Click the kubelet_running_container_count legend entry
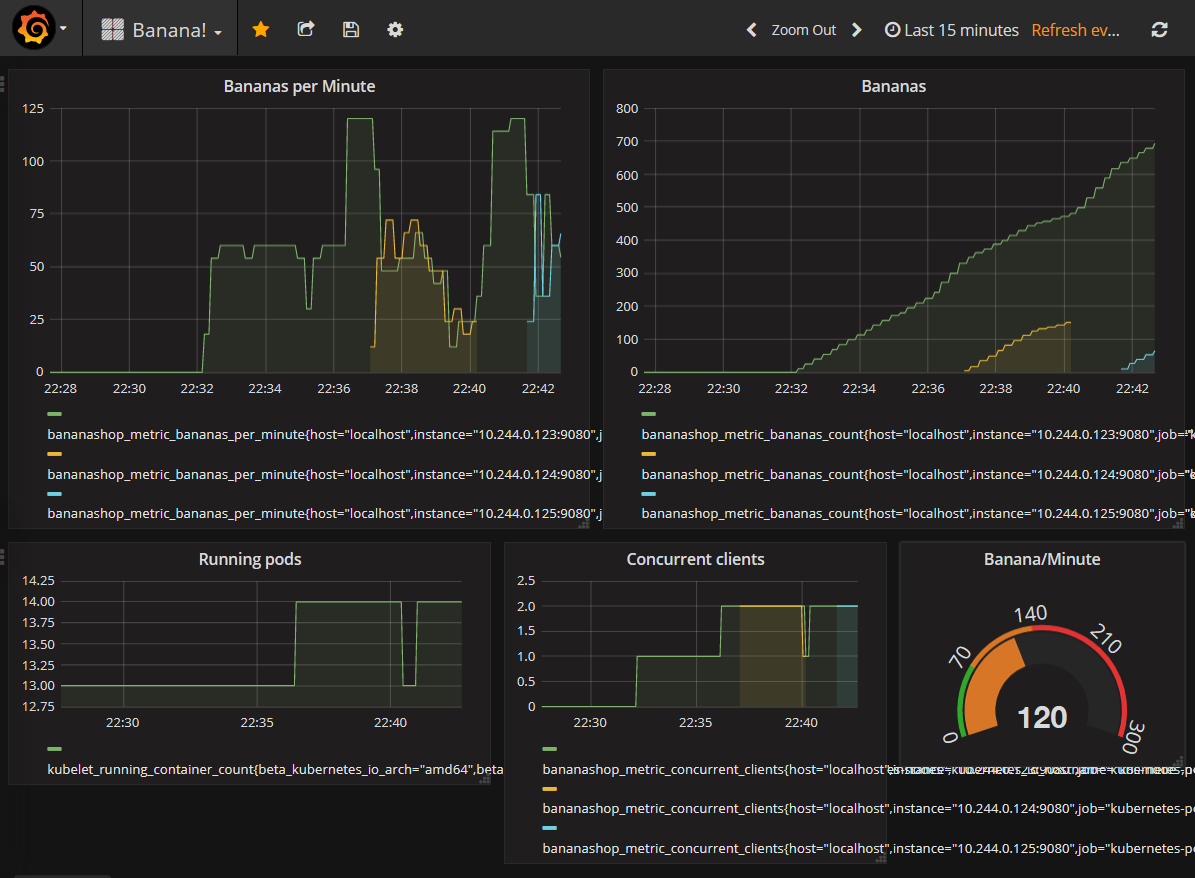Image resolution: width=1195 pixels, height=878 pixels. click(275, 769)
